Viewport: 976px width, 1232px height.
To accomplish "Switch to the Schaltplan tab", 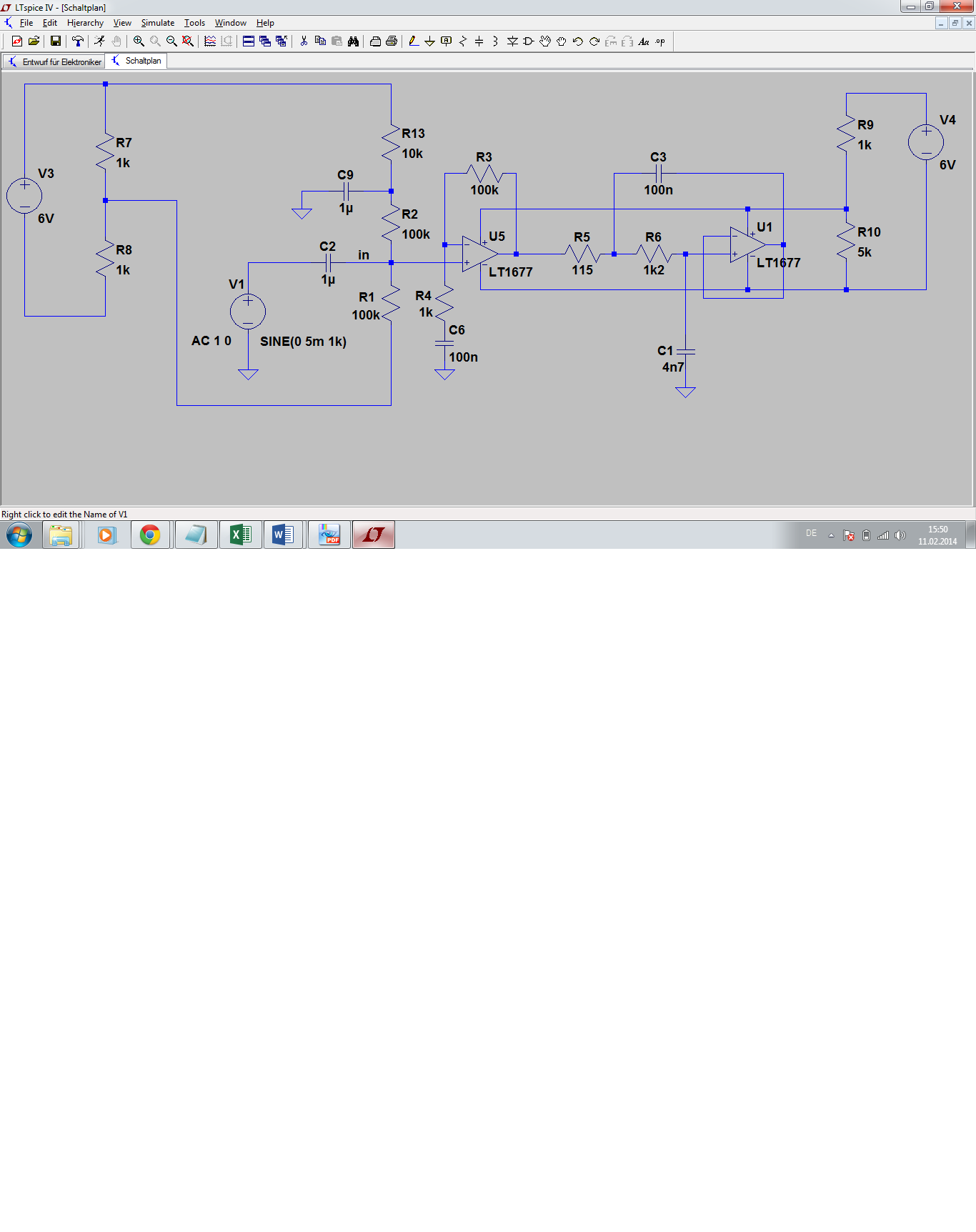I will [x=136, y=61].
